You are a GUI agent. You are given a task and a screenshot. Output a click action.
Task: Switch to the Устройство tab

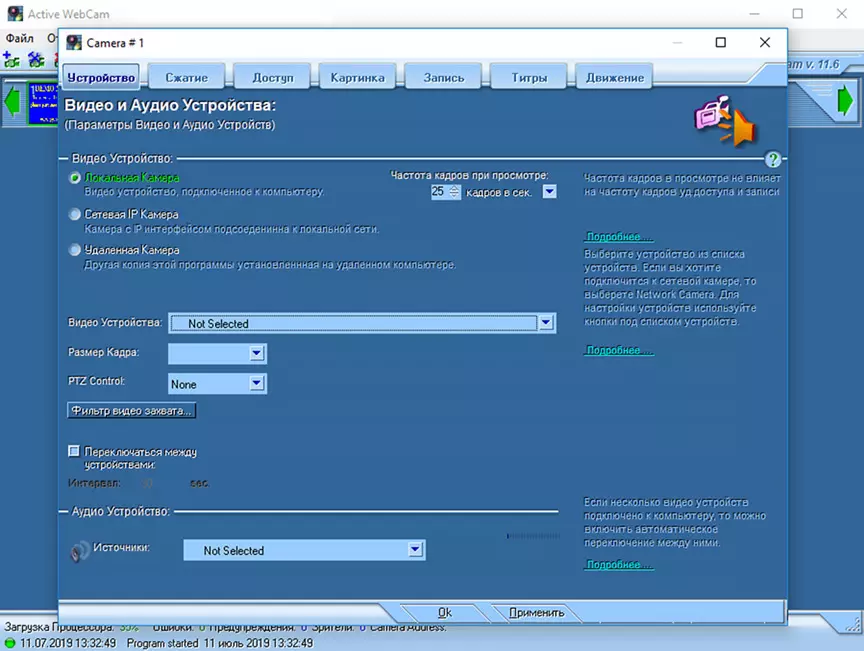click(x=101, y=77)
